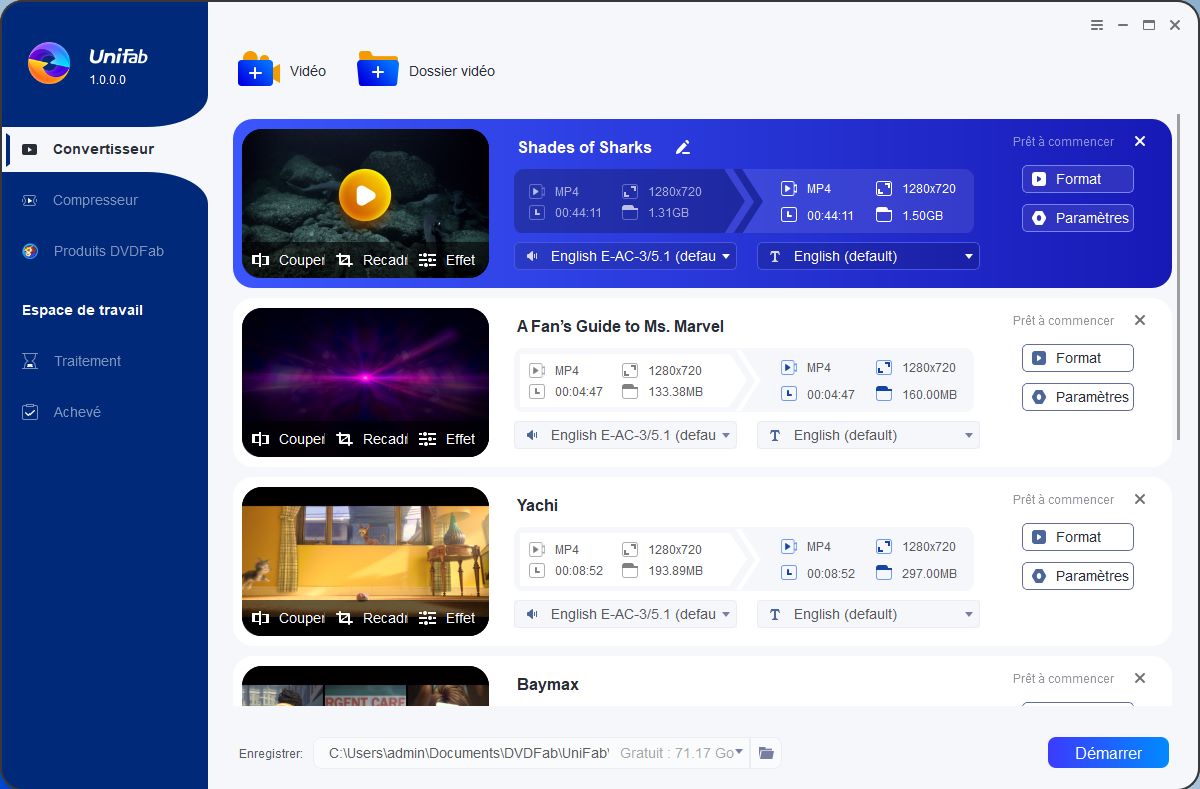Open the hamburger menu in title bar
Viewport: 1200px width, 789px height.
pos(1097,25)
